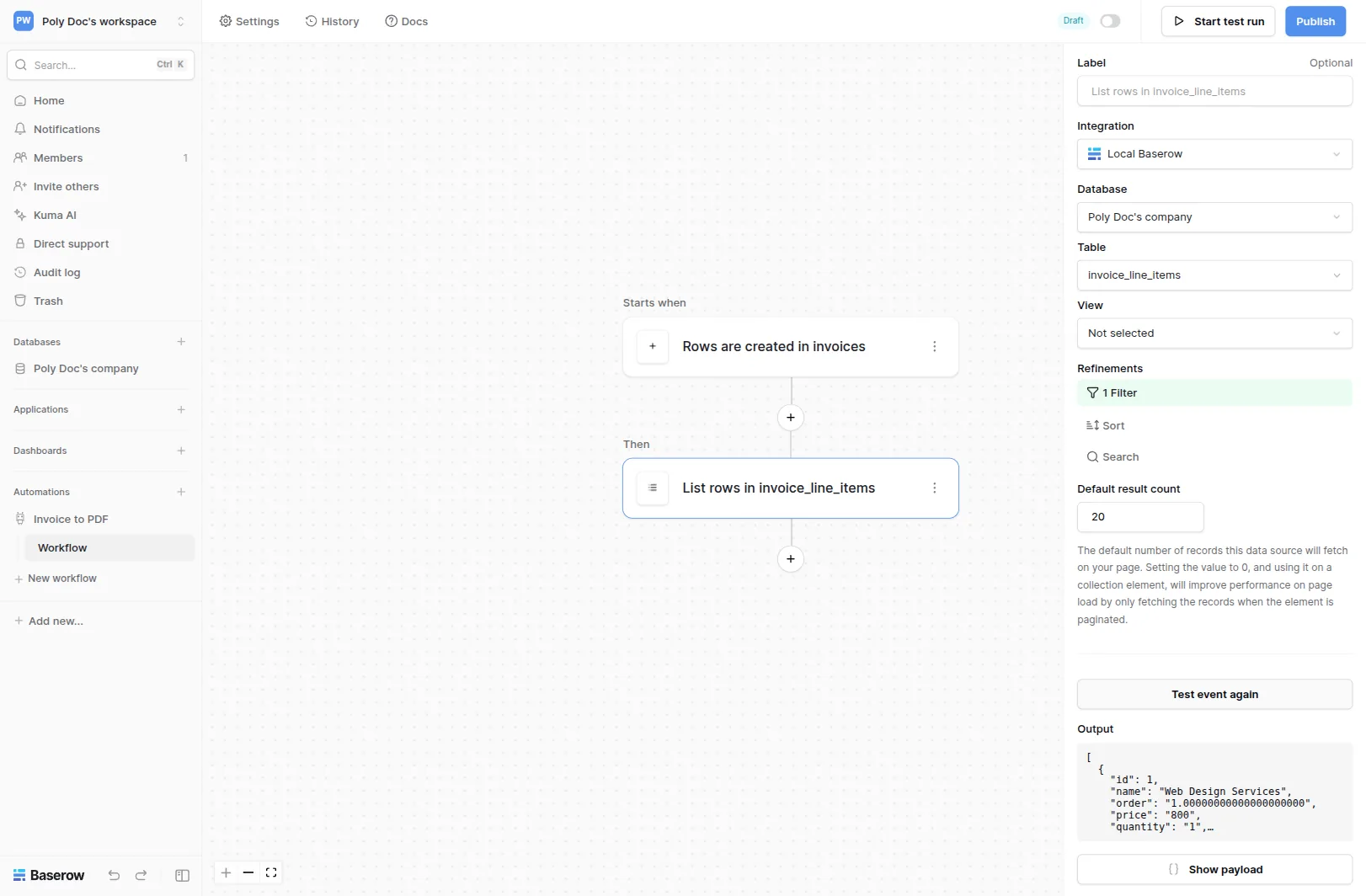This screenshot has width=1366, height=896.
Task: Add a new dashboard with plus icon
Action: tap(181, 451)
